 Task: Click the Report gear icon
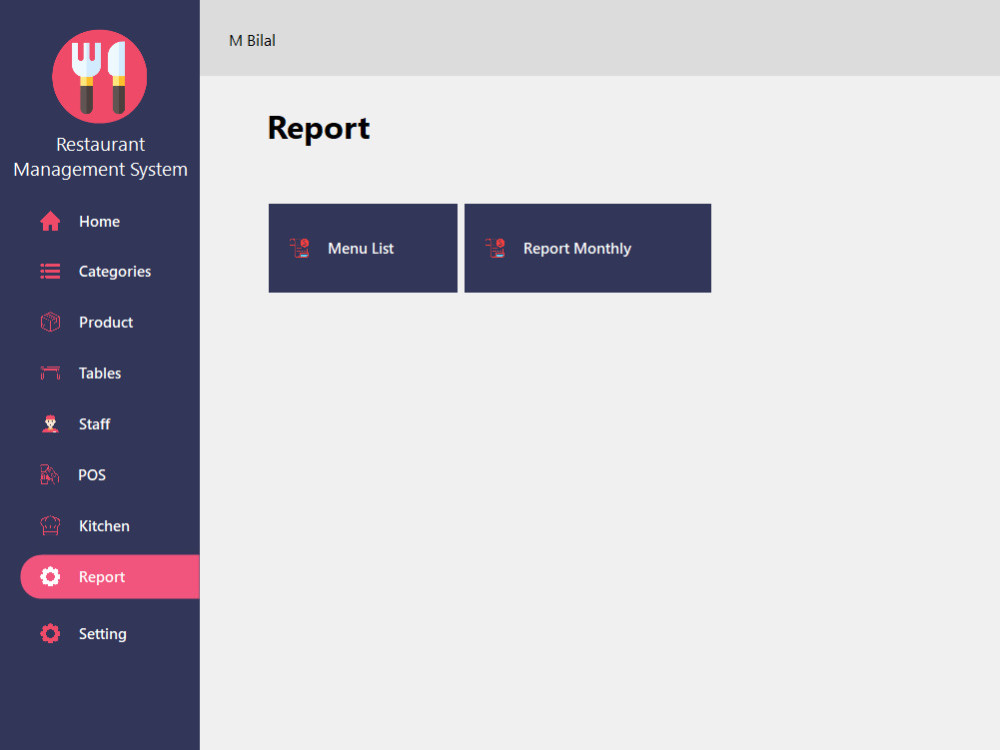pyautogui.click(x=50, y=577)
